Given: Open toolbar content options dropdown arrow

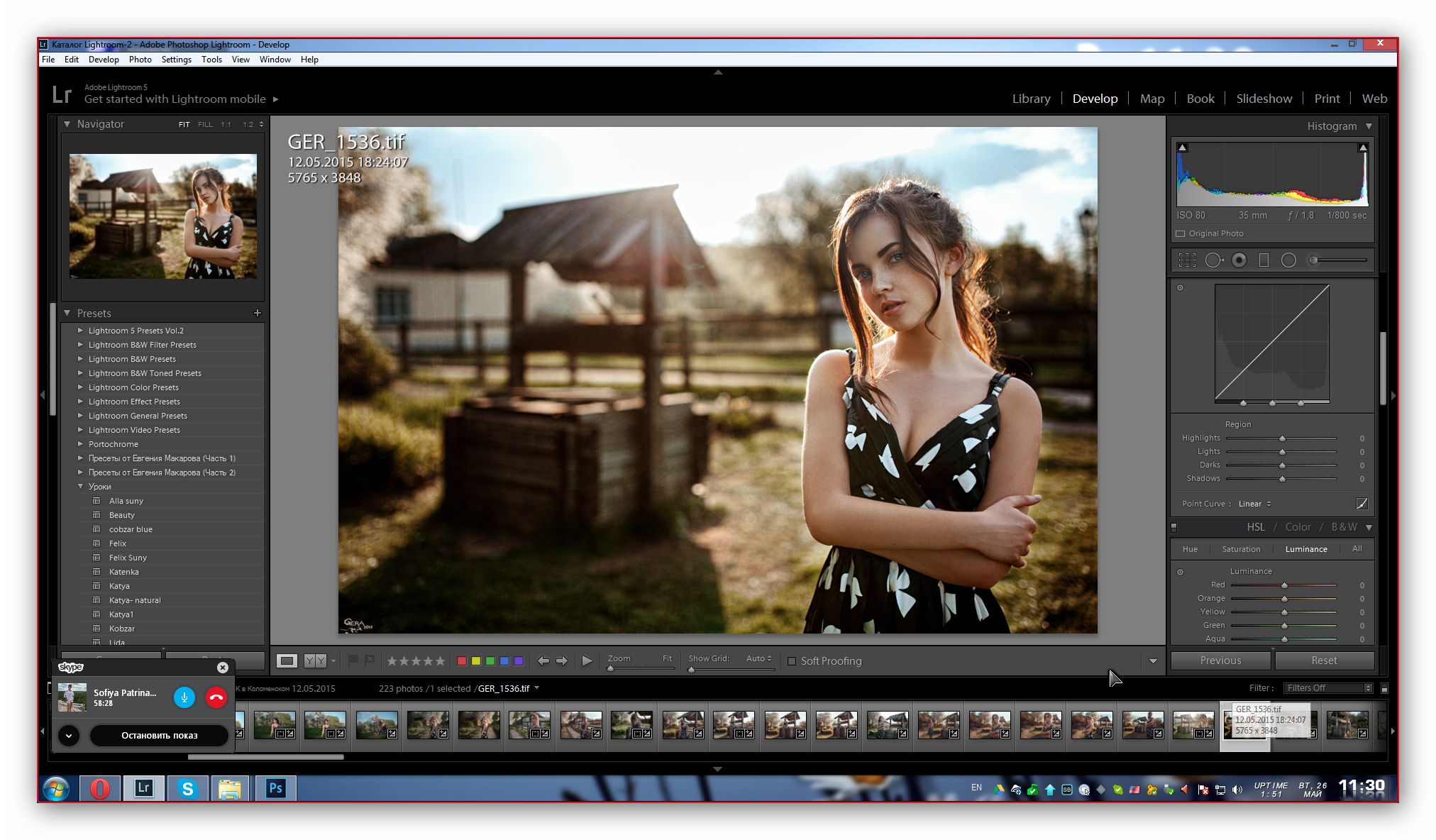Looking at the screenshot, I should [x=1153, y=661].
